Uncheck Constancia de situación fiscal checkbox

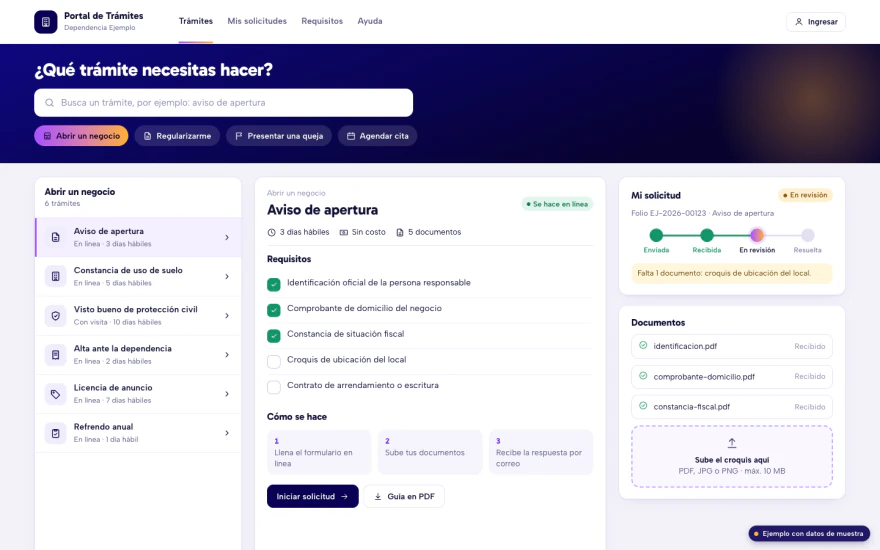(274, 336)
